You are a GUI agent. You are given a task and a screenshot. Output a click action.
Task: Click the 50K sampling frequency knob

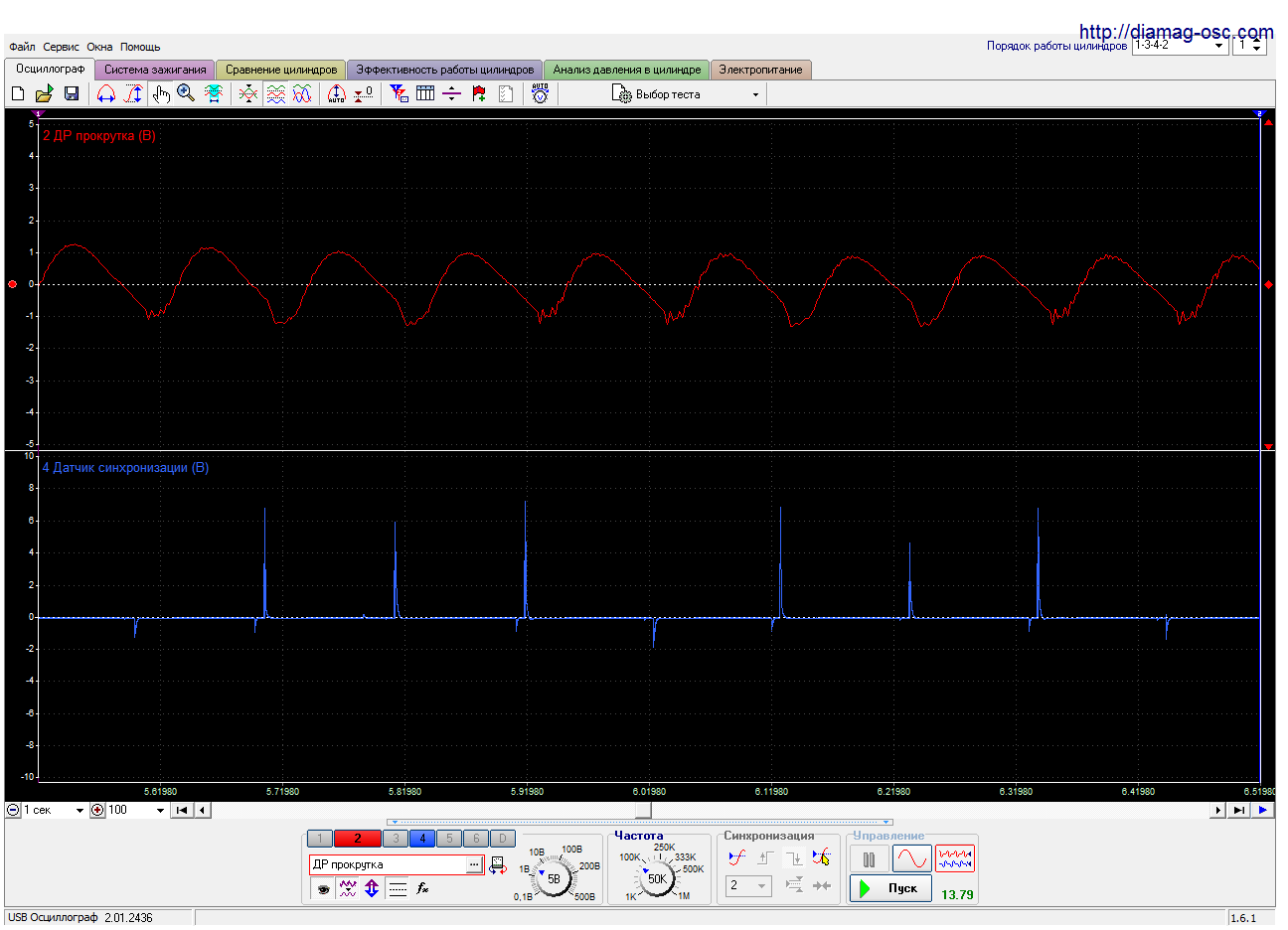(657, 878)
